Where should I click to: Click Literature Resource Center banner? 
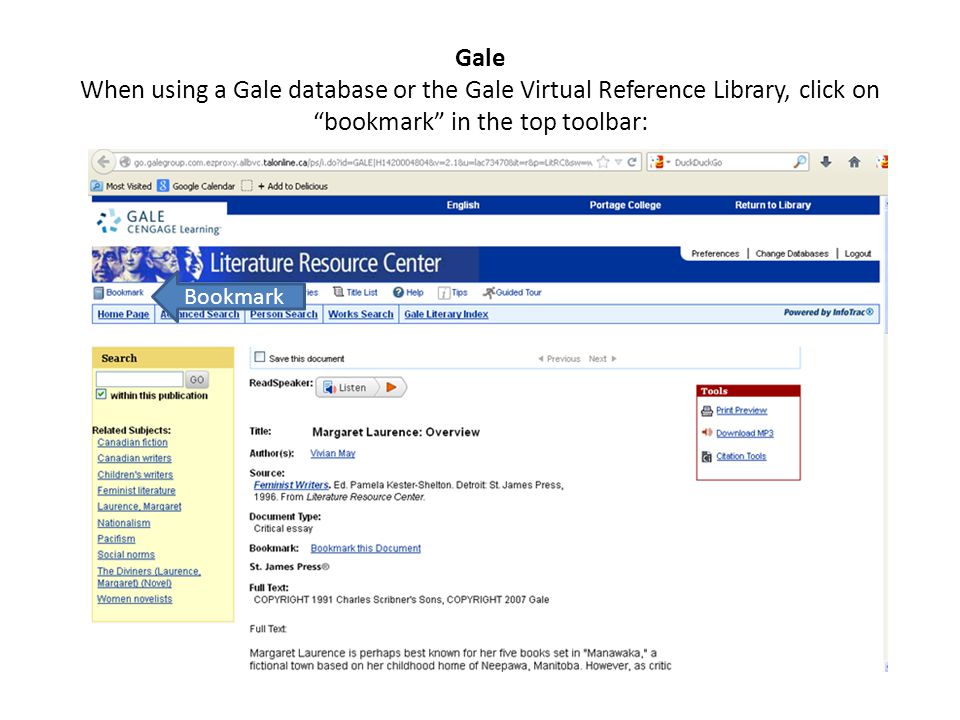285,264
